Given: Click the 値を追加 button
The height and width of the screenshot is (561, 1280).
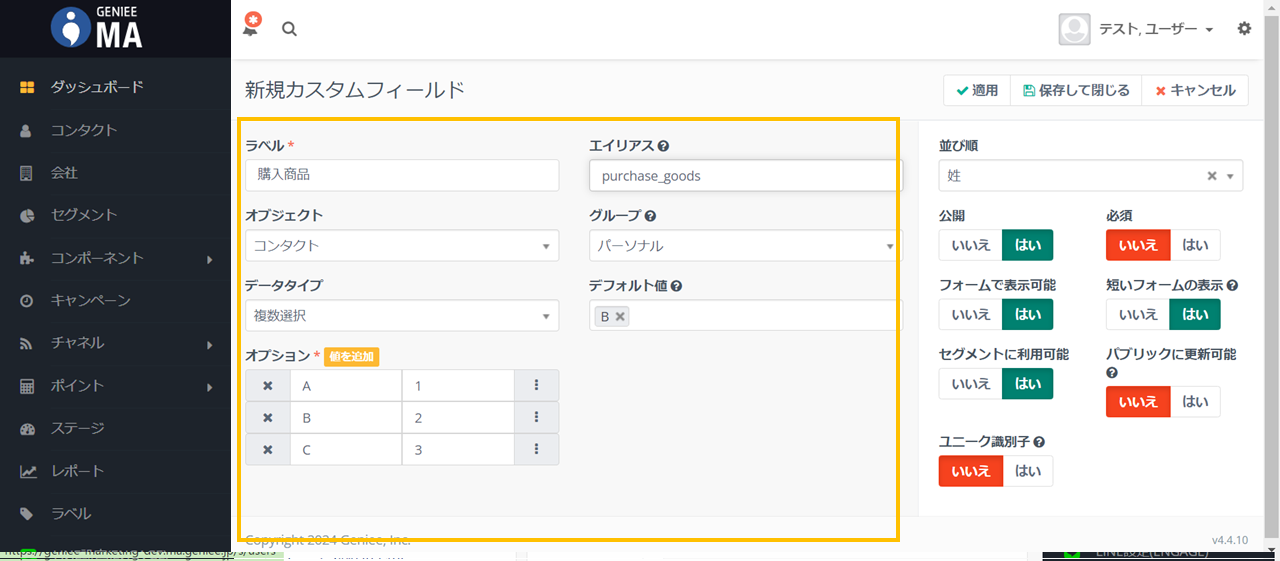Looking at the screenshot, I should (351, 356).
